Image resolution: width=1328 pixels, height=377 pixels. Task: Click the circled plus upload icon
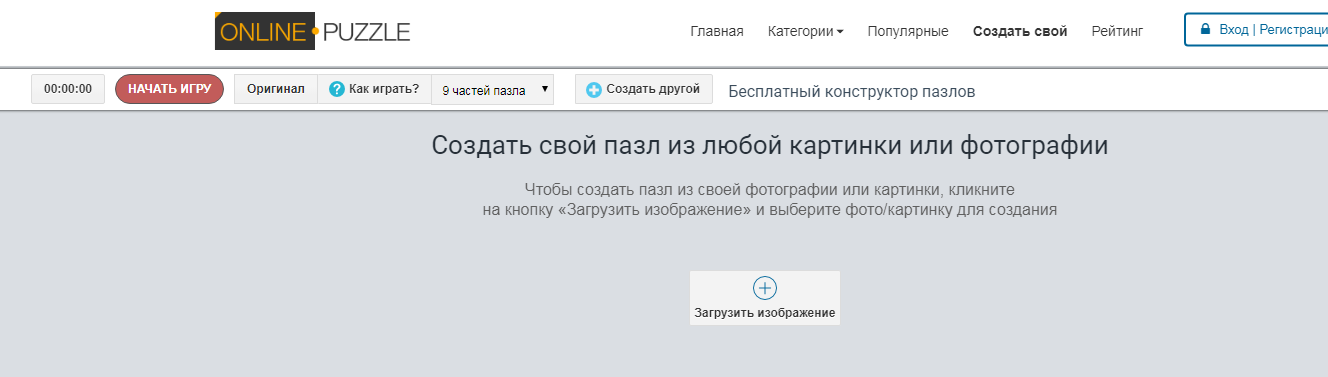765,288
